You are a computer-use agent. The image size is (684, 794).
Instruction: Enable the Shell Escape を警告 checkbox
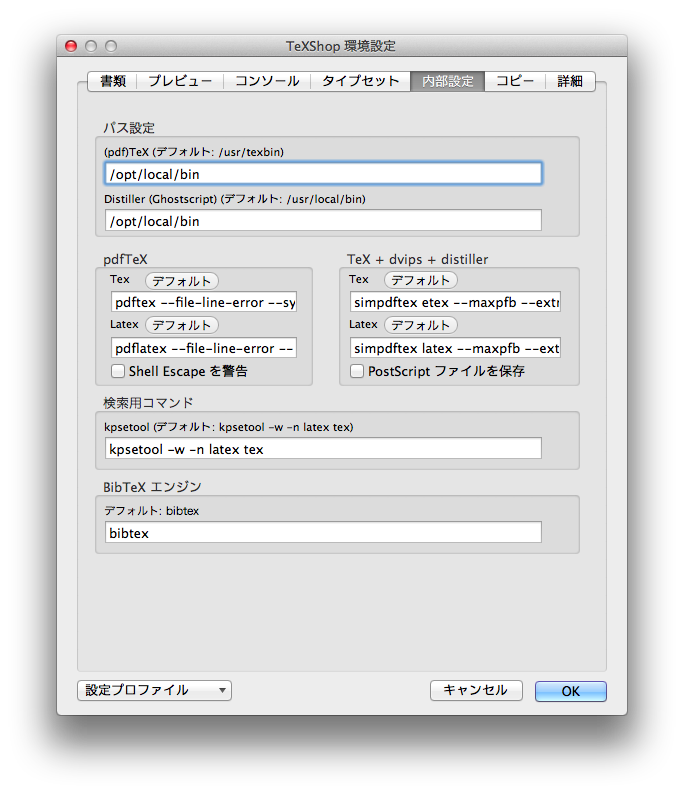[118, 372]
